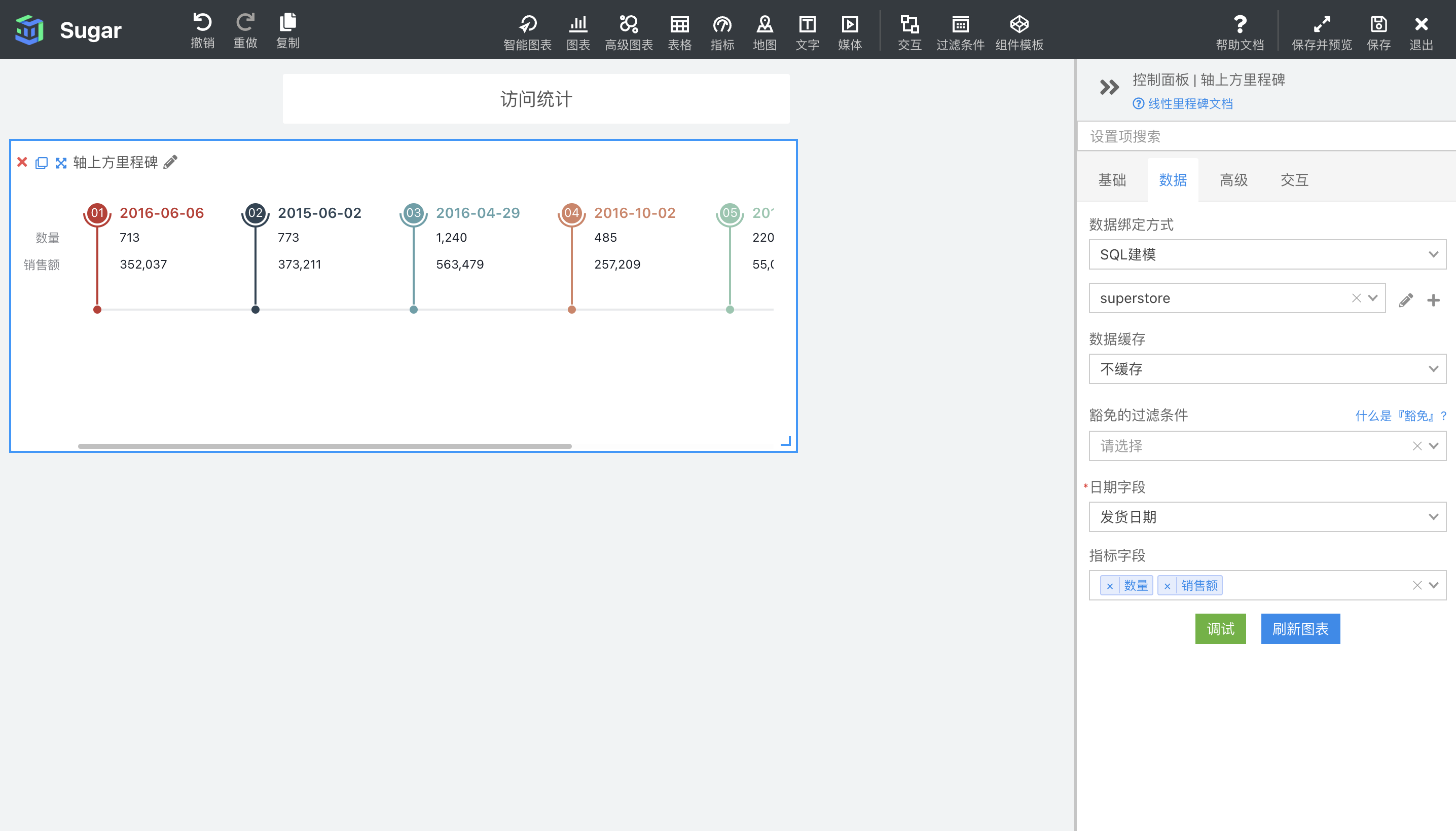Image resolution: width=1456 pixels, height=831 pixels.
Task: Switch to the 基础 tab
Action: point(1112,180)
